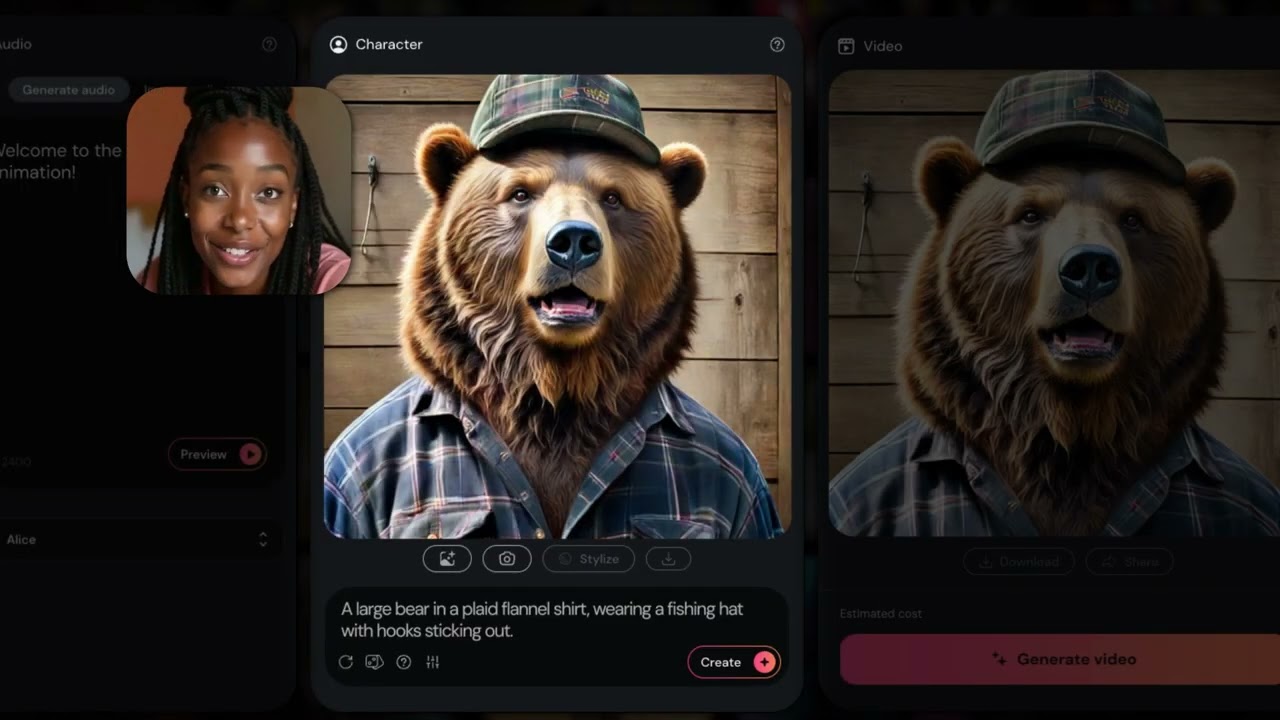This screenshot has height=720, width=1280.
Task: Click the Character panel help icon
Action: tap(777, 45)
